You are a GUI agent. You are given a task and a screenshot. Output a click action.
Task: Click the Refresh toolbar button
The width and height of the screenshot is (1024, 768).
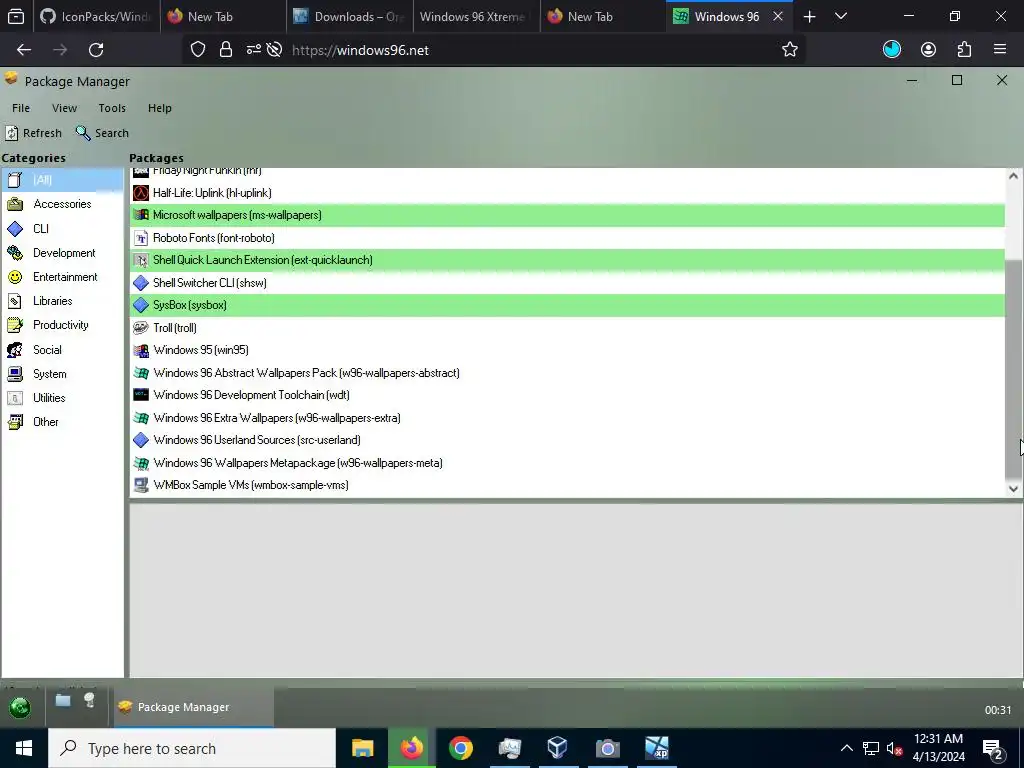[33, 133]
